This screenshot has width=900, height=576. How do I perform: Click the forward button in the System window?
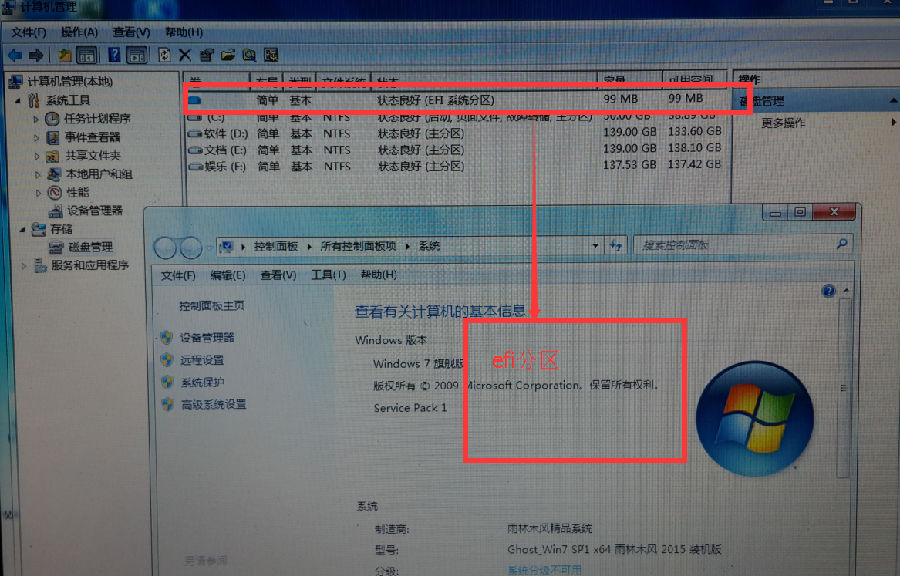(x=191, y=248)
